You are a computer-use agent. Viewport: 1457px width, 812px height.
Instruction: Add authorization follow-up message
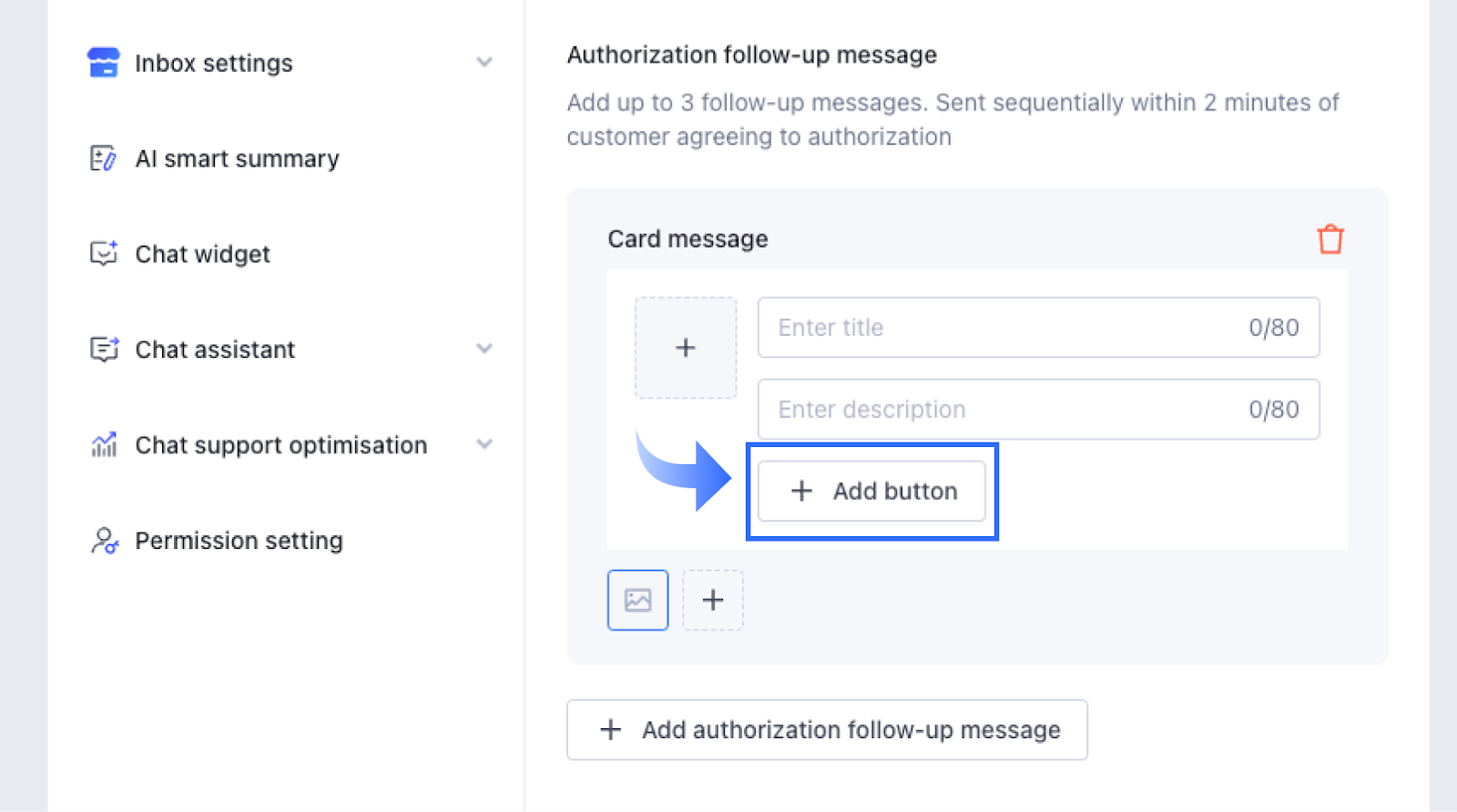tap(827, 730)
